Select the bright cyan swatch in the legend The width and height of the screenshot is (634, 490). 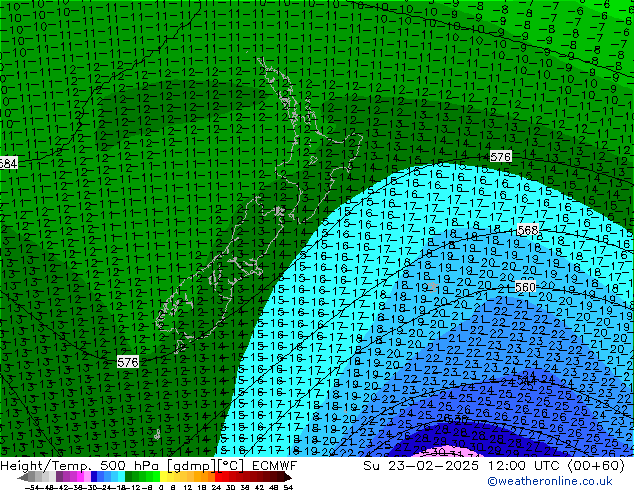pos(122,477)
